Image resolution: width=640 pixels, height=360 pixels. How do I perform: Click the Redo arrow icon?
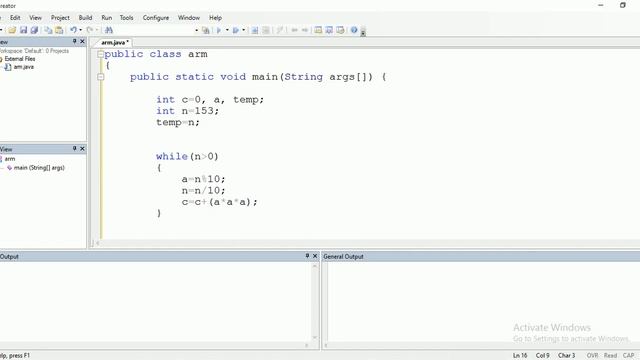[x=90, y=30]
